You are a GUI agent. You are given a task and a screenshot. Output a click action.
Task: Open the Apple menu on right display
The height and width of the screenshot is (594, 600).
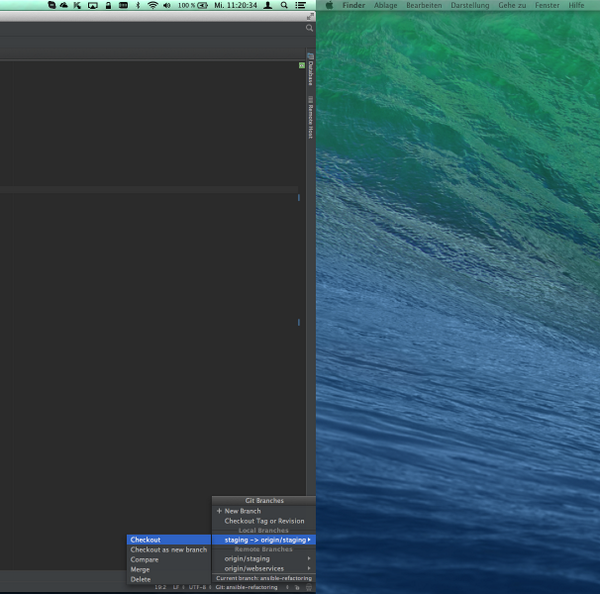[329, 5]
